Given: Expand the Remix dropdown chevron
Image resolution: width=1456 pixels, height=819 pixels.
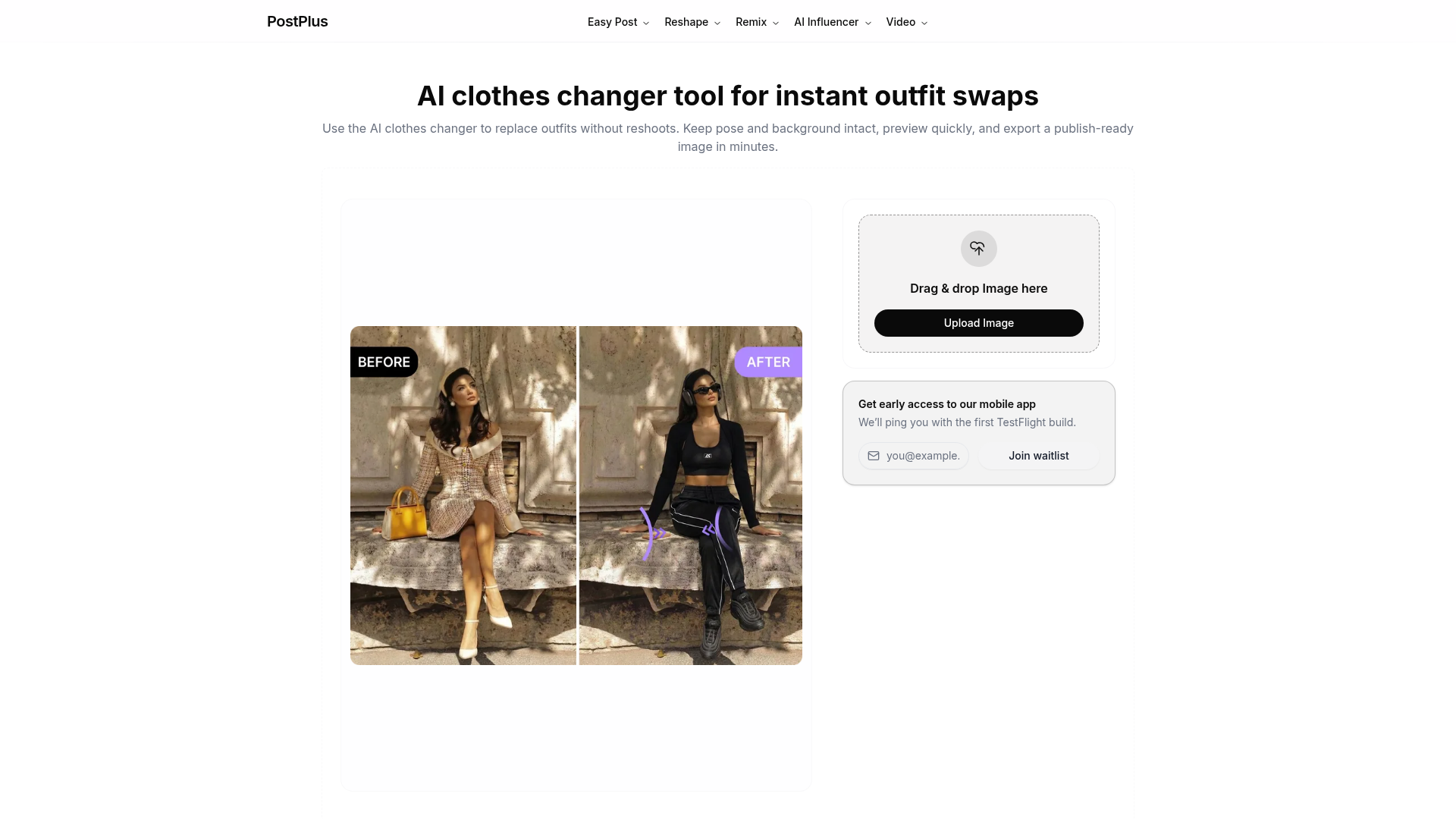Looking at the screenshot, I should click(776, 24).
